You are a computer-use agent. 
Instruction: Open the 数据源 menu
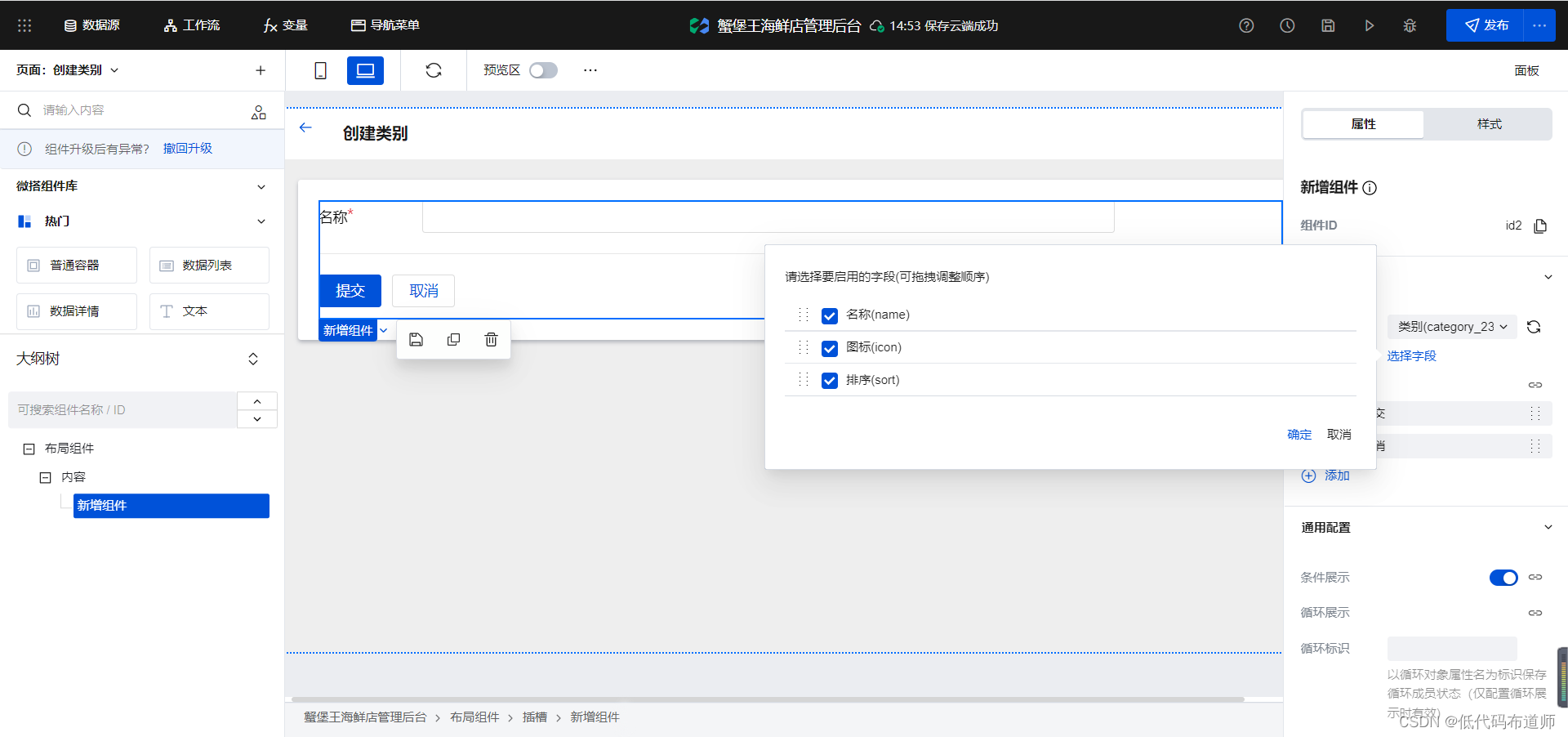pos(92,25)
